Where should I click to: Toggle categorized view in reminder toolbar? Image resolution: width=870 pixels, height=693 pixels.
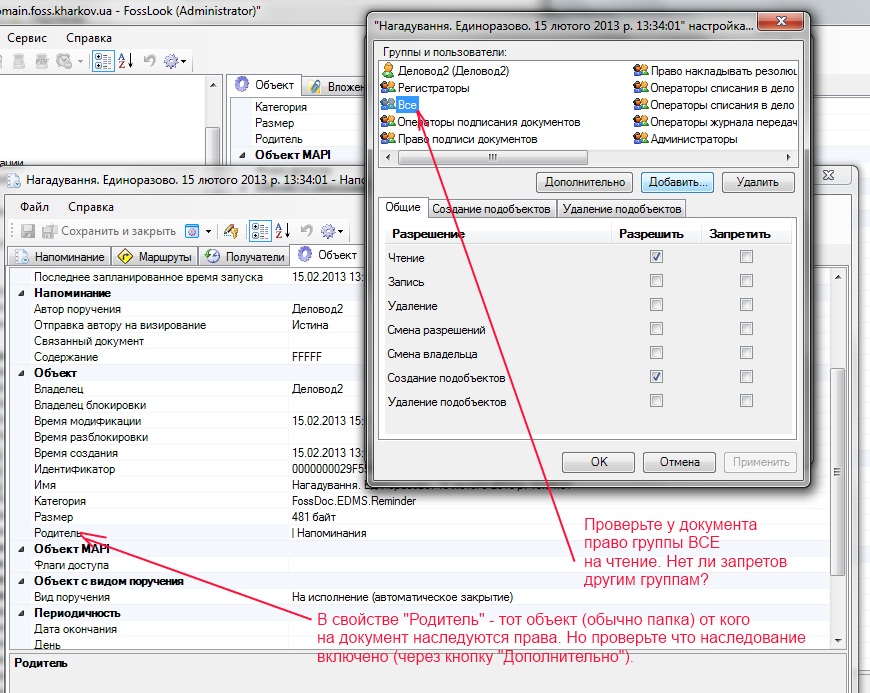[x=259, y=231]
